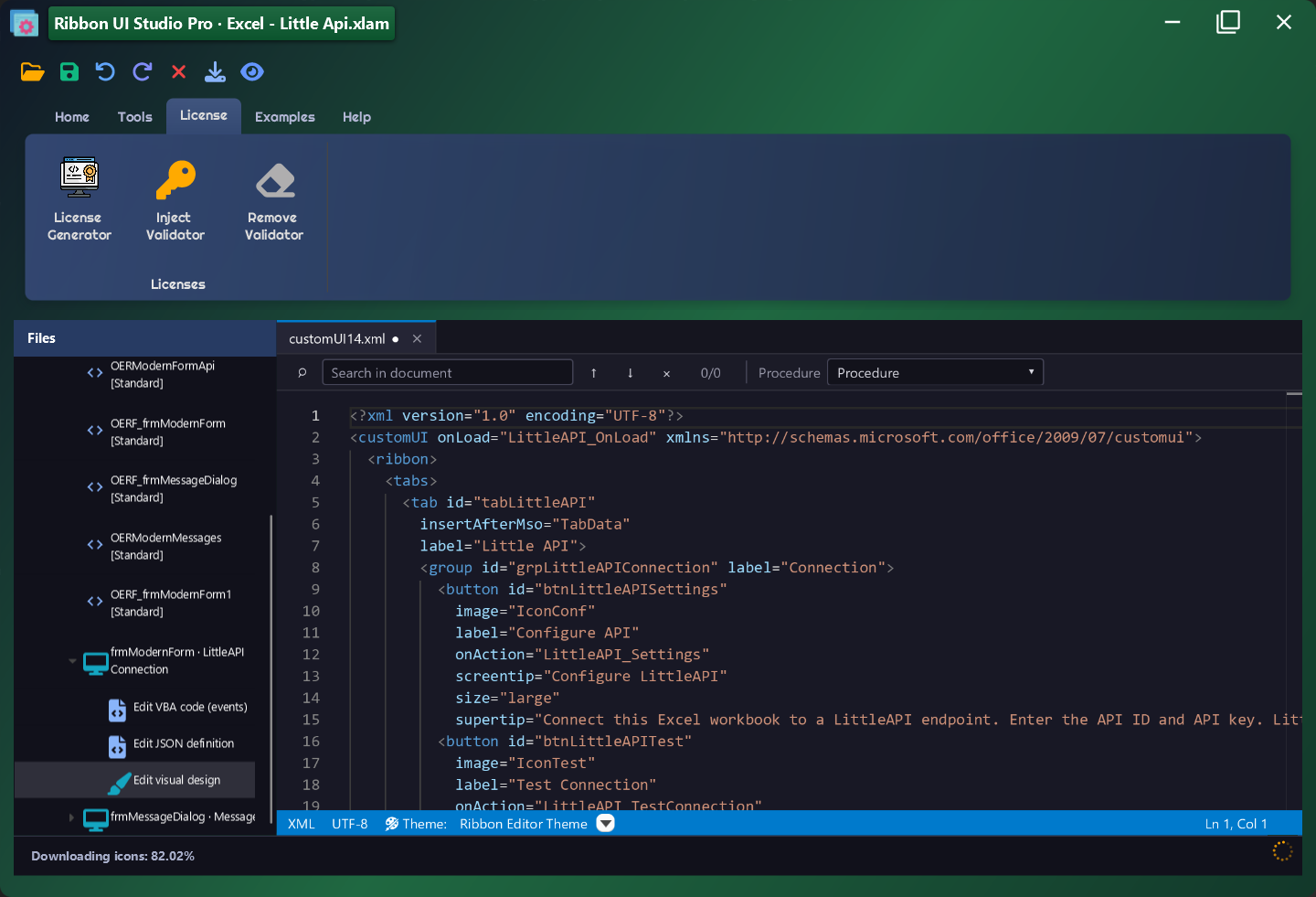Click the open folder icon in quick toolbar
1316x897 pixels.
tap(32, 72)
